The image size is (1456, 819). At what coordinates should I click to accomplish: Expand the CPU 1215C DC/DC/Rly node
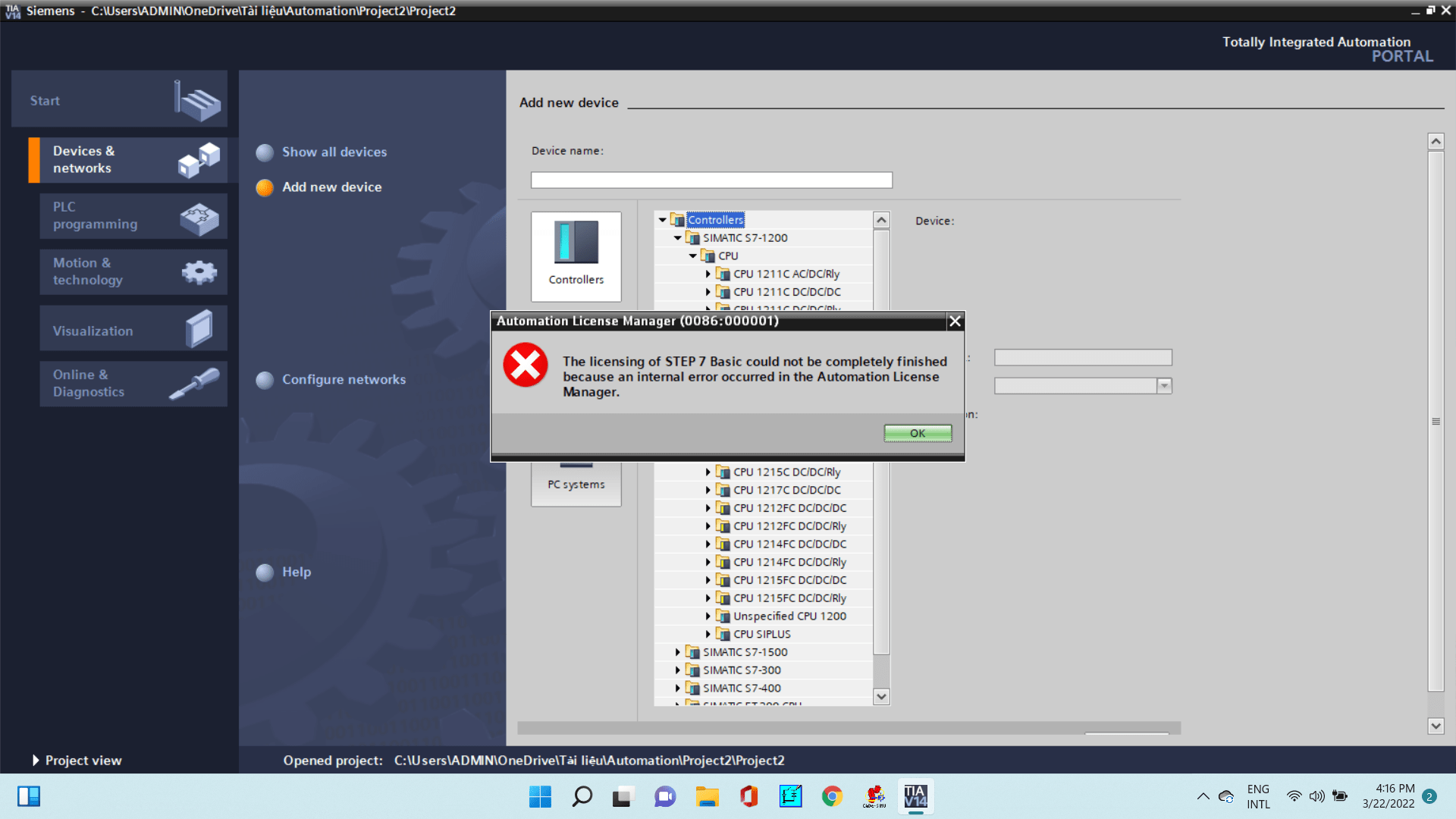(x=708, y=472)
